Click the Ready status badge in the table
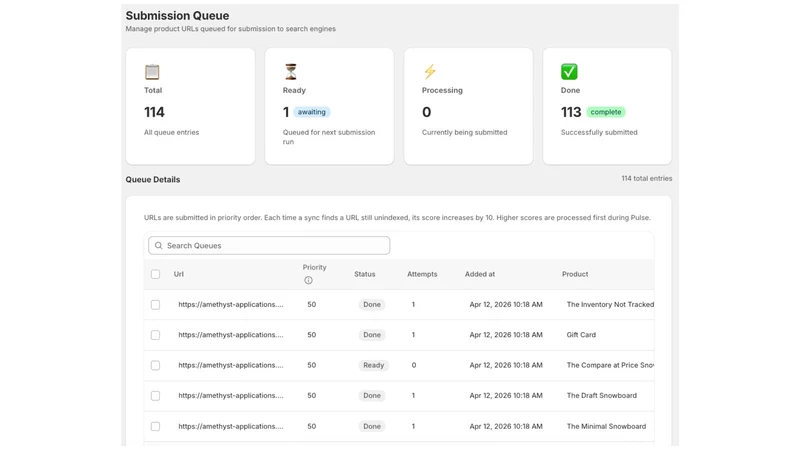800x450 pixels. click(x=373, y=365)
